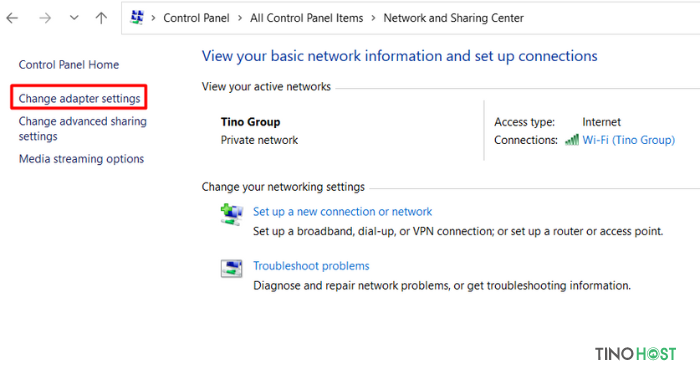Expand chevron after Control Panel breadcrumb
700x375 pixels.
pos(240,18)
